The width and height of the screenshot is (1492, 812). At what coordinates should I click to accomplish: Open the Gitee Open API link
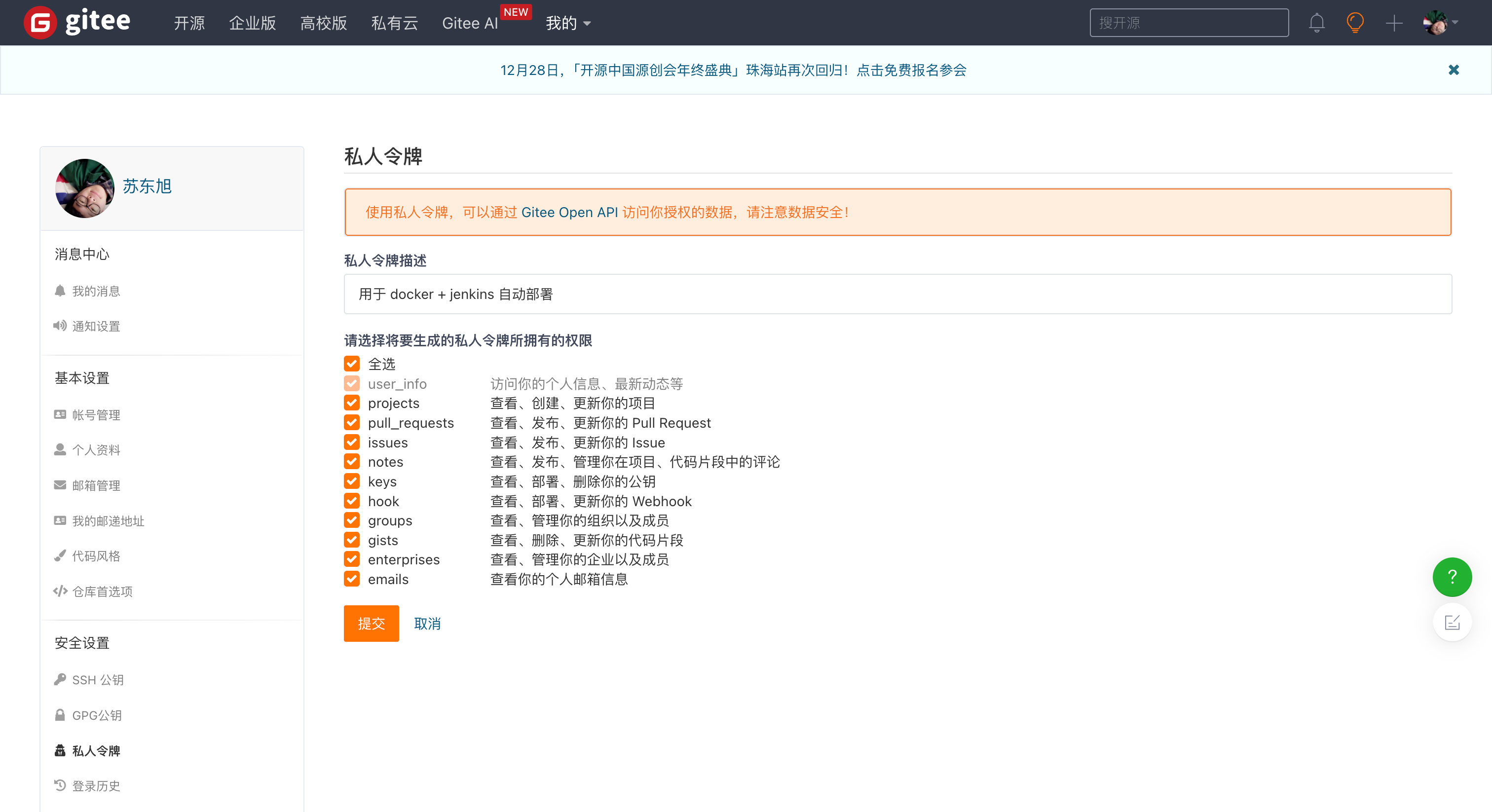(569, 212)
